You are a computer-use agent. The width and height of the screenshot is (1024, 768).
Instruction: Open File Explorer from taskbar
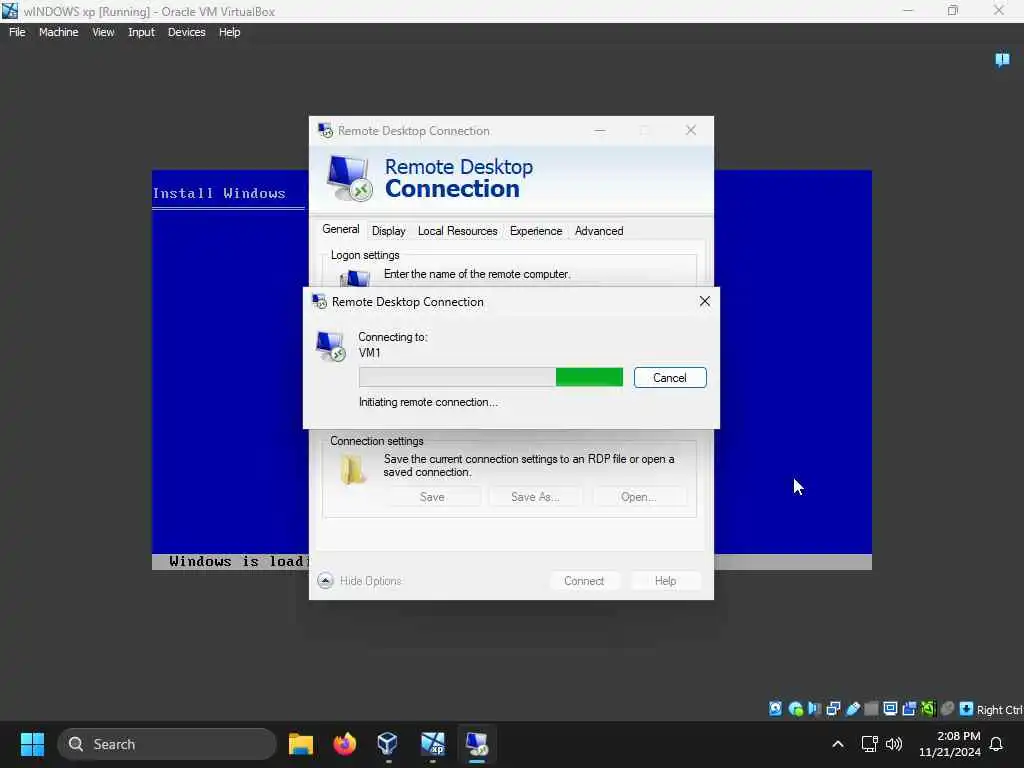point(301,744)
